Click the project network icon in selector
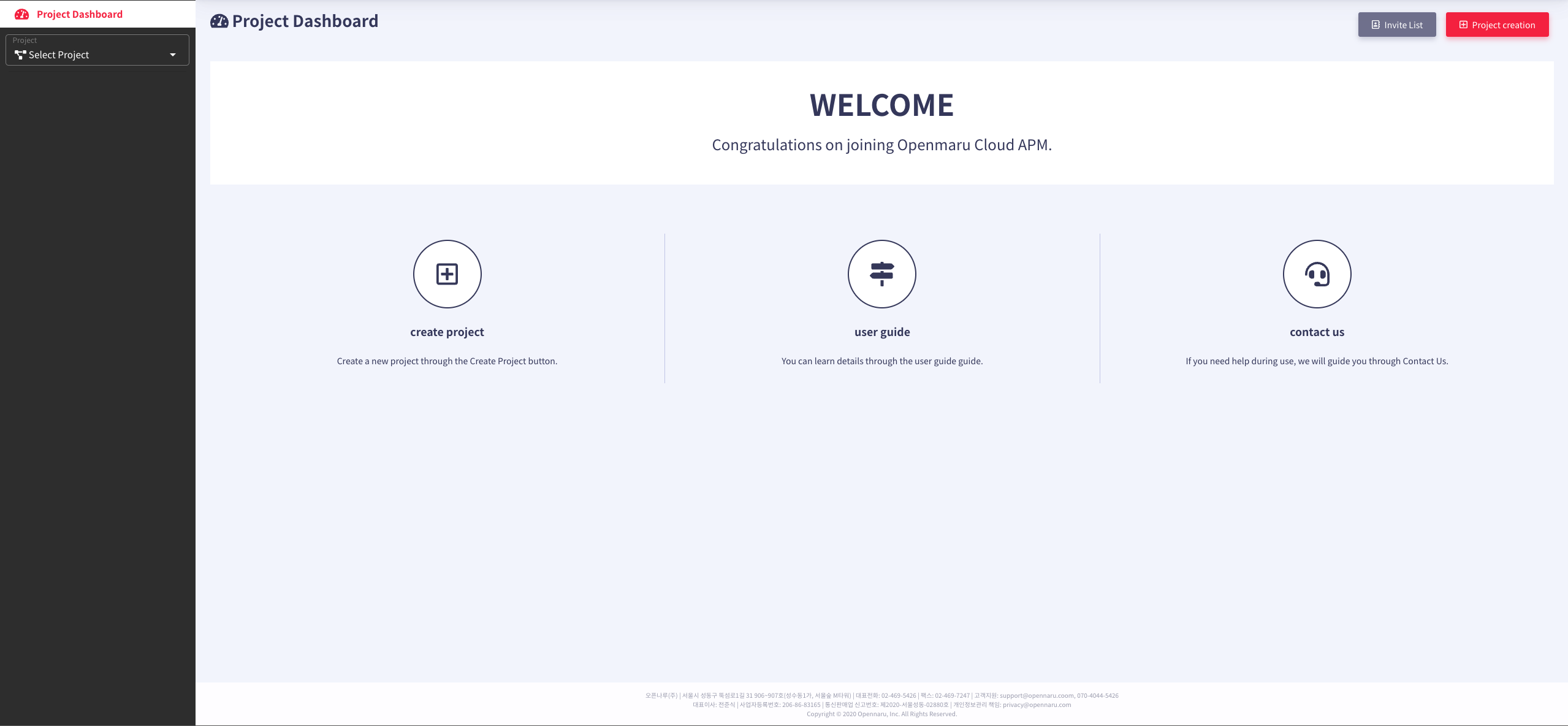1568x726 pixels. [20, 55]
